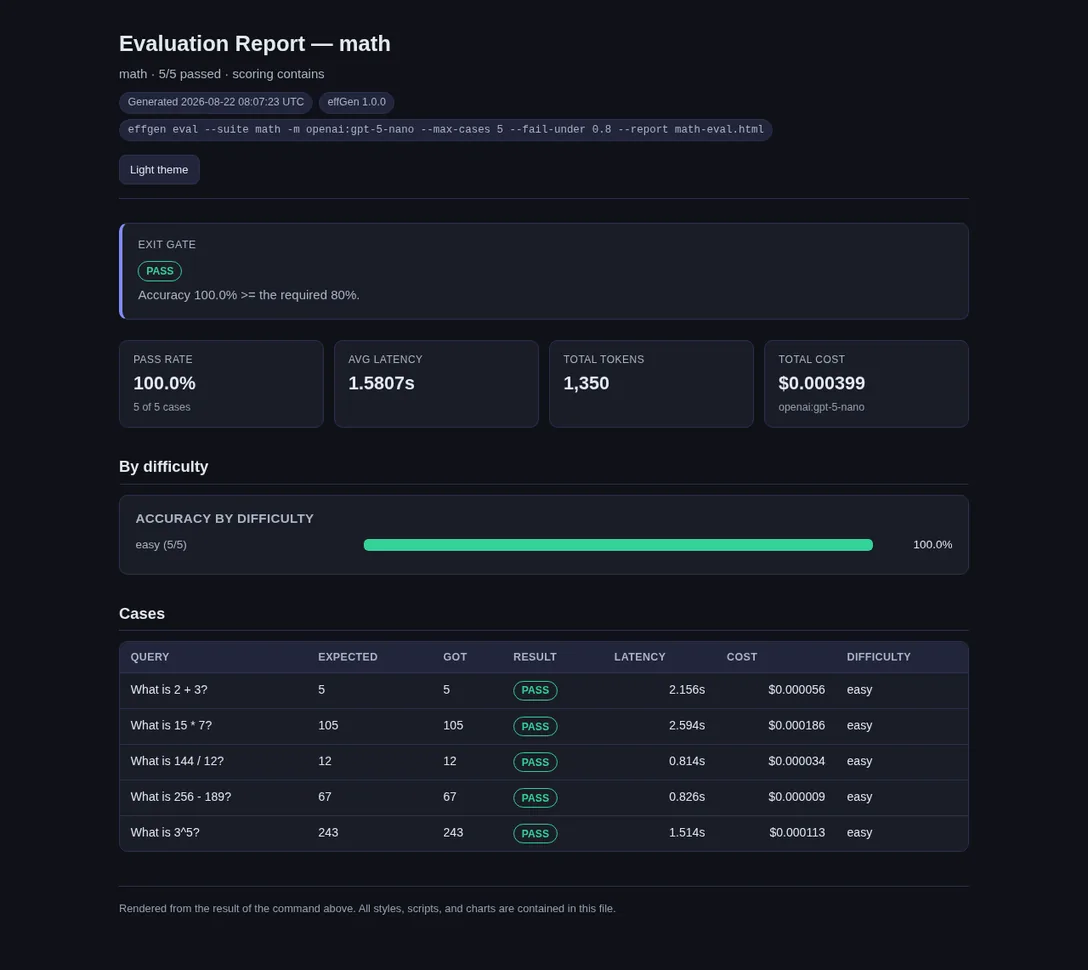Click the '5/5 passed' subtitle line
This screenshot has height=970, width=1088.
point(221,74)
